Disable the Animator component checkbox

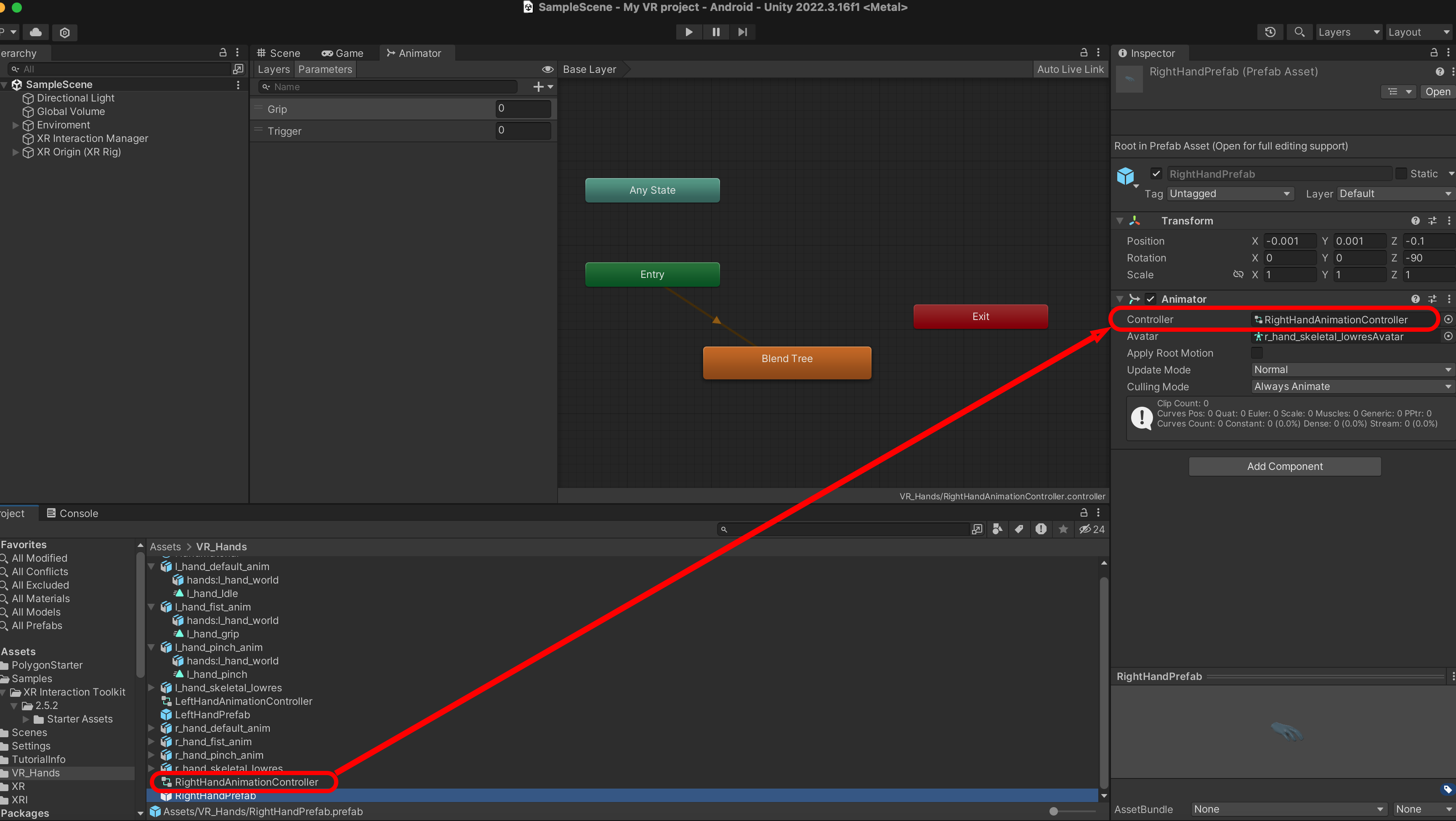point(1150,299)
